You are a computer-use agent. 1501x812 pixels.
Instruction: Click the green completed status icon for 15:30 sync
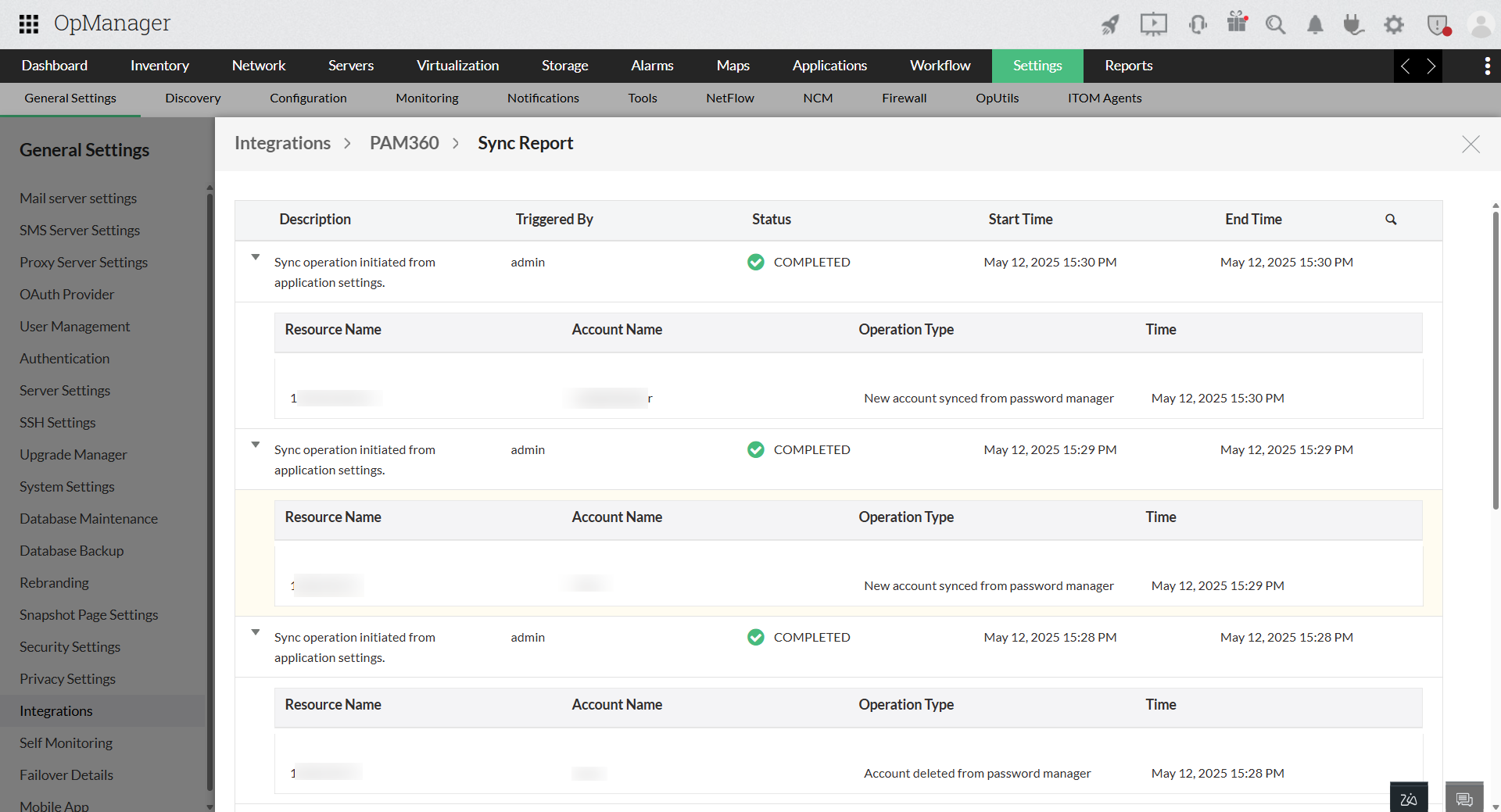[x=756, y=263]
